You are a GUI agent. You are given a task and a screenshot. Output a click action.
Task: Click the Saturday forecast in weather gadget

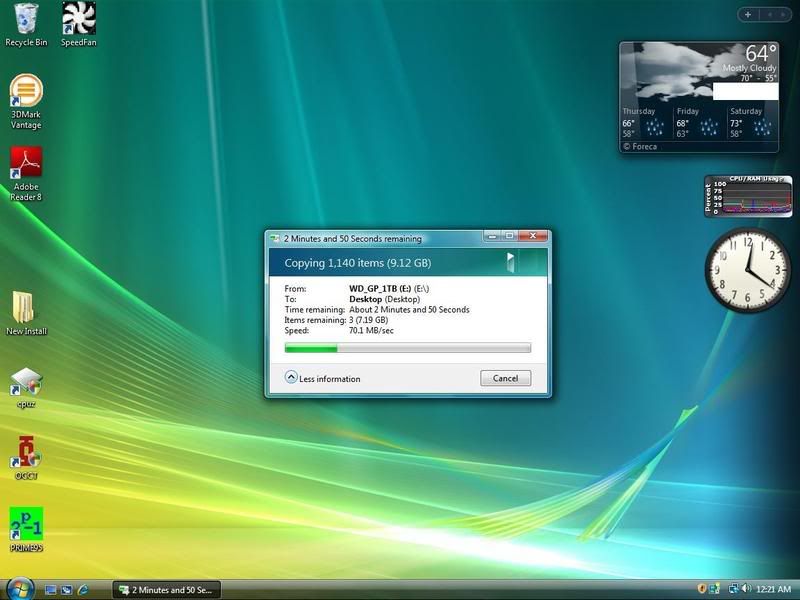click(x=751, y=122)
